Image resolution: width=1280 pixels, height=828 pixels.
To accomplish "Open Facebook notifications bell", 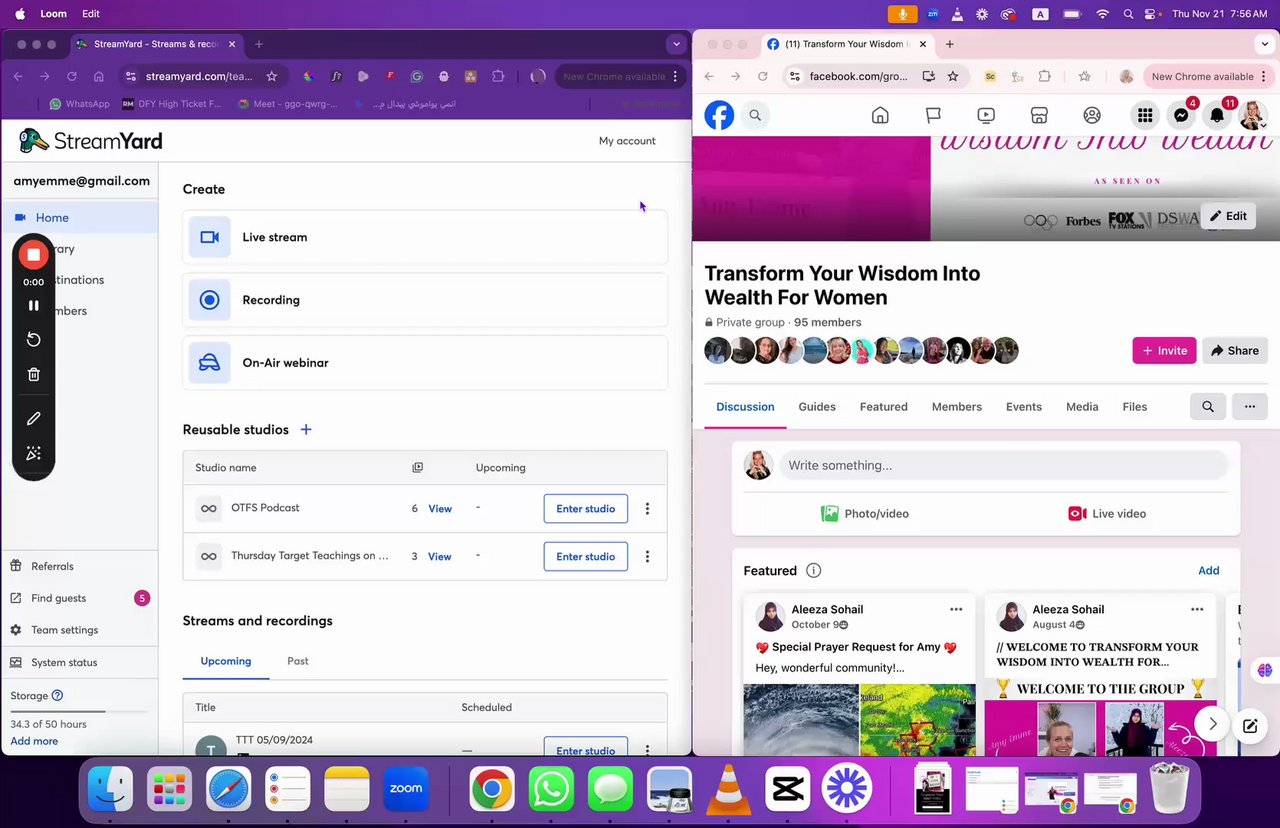I will [1217, 115].
